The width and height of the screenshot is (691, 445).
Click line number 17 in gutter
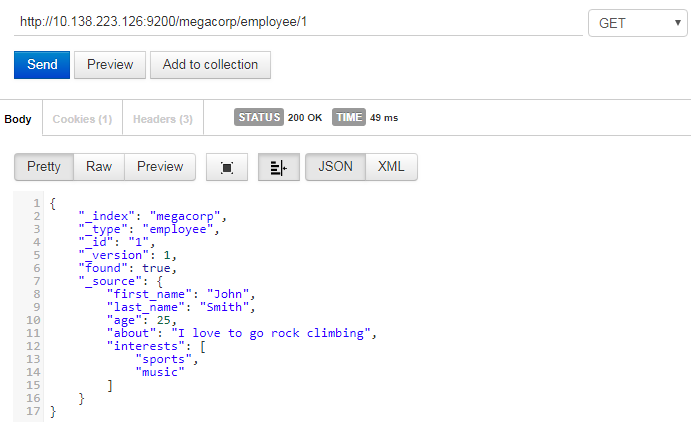(33, 412)
